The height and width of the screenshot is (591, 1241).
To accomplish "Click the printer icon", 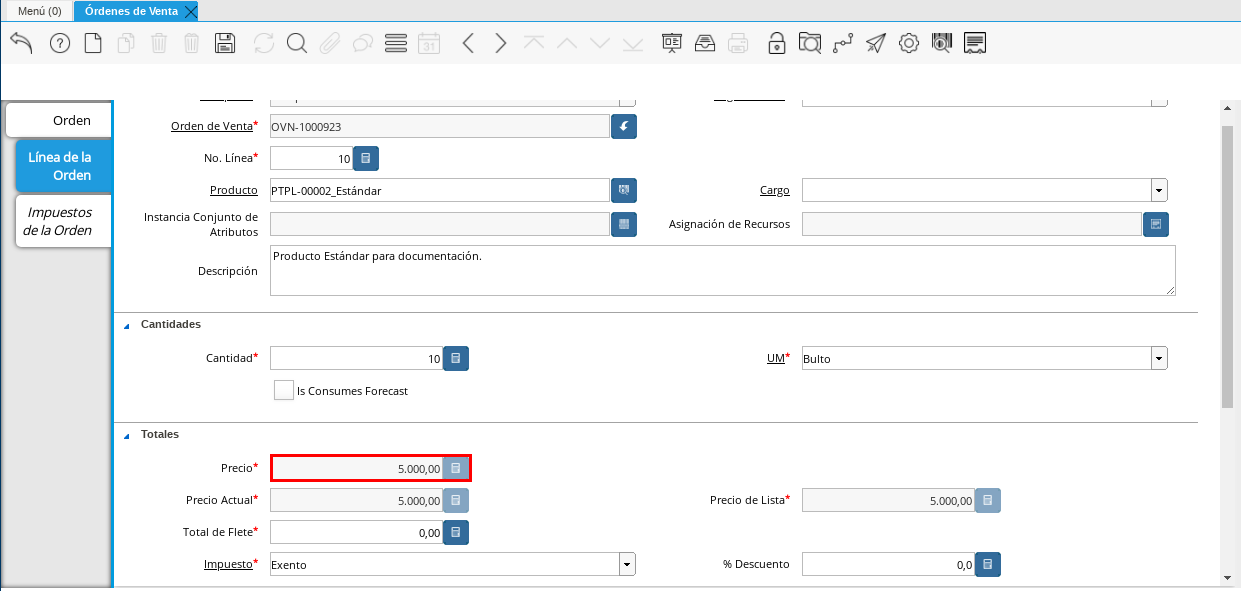I will coord(738,43).
